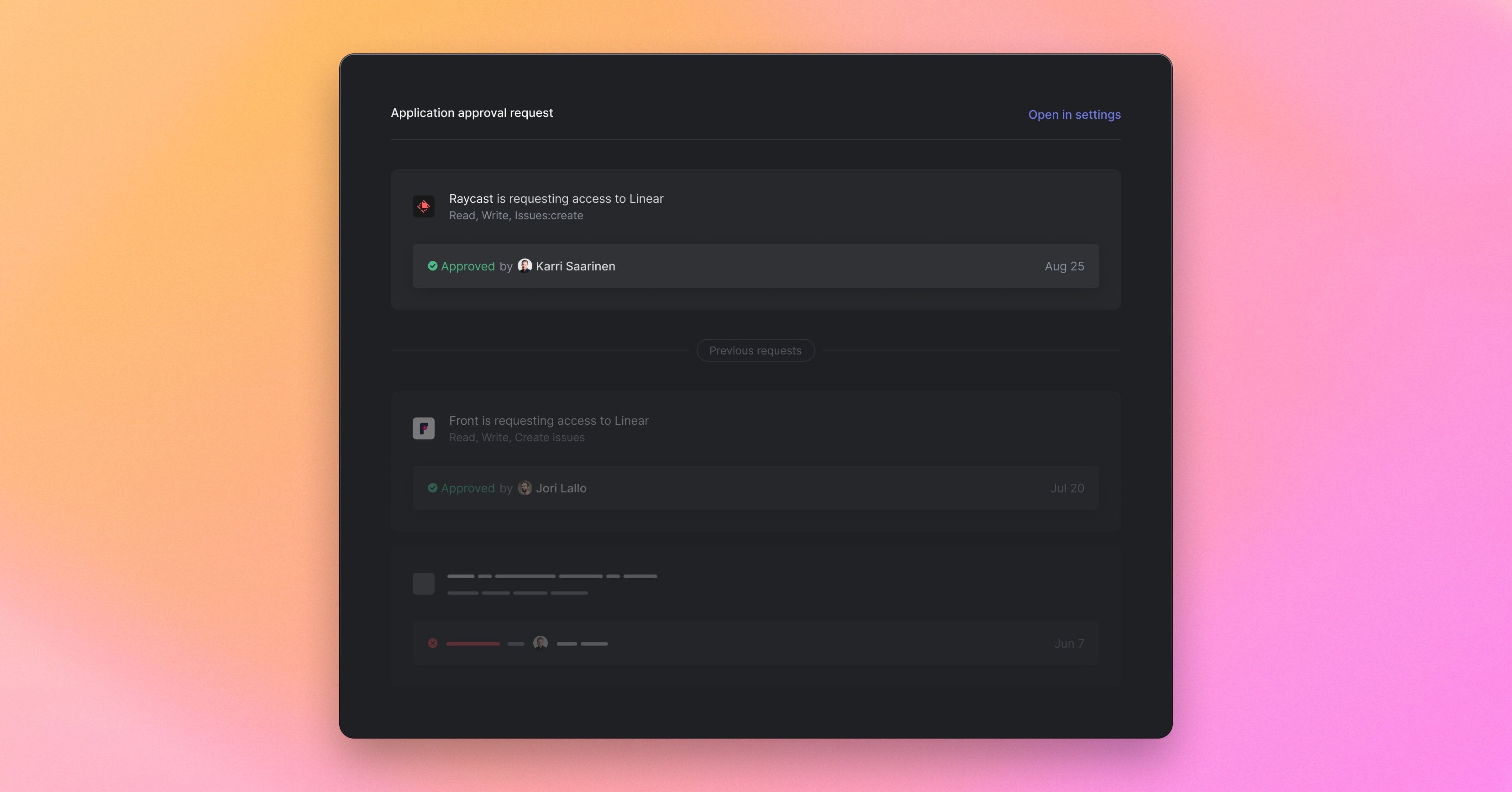Click the Jun 7 date

point(1068,643)
